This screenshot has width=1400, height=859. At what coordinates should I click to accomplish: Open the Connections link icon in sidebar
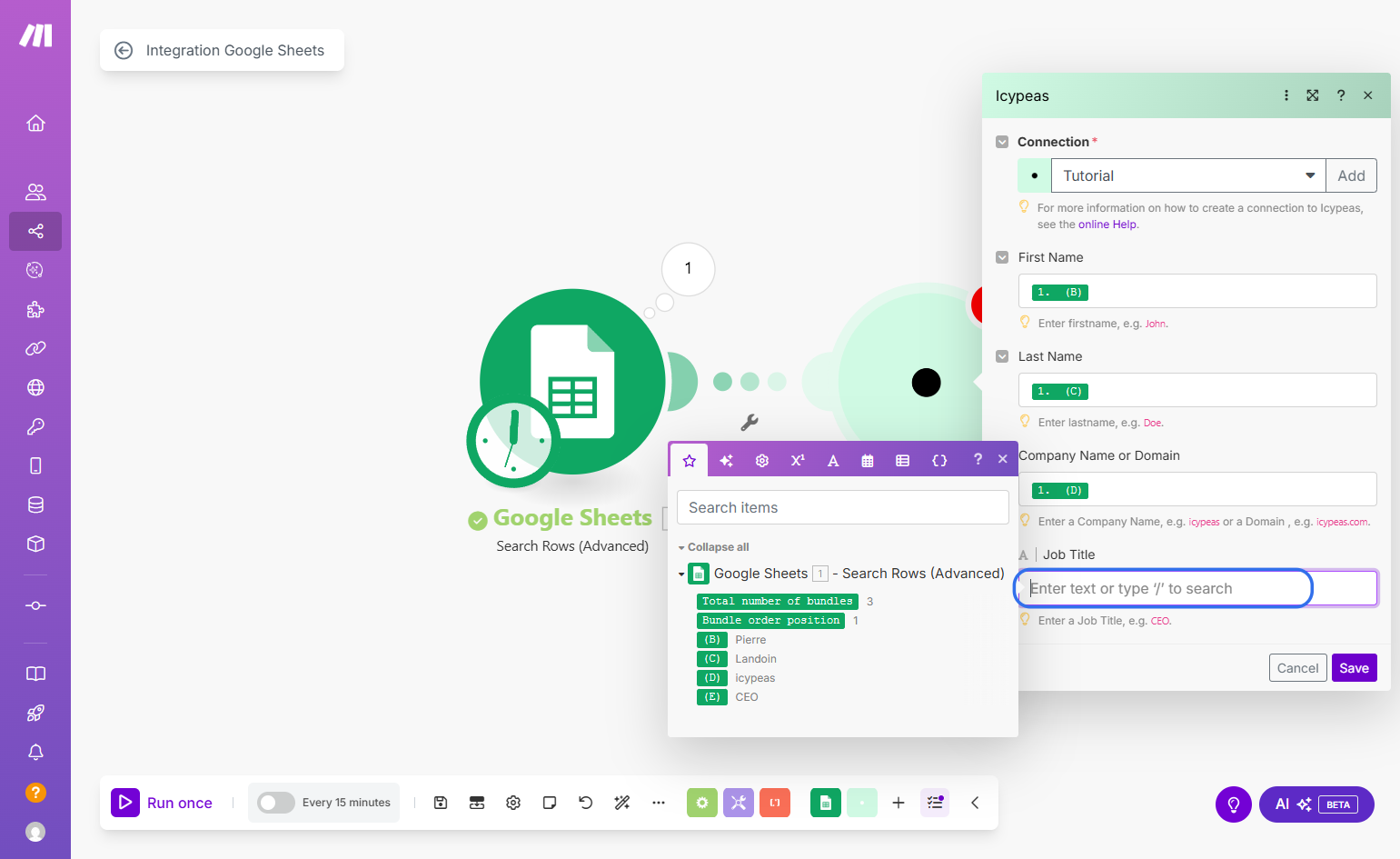pyautogui.click(x=35, y=348)
